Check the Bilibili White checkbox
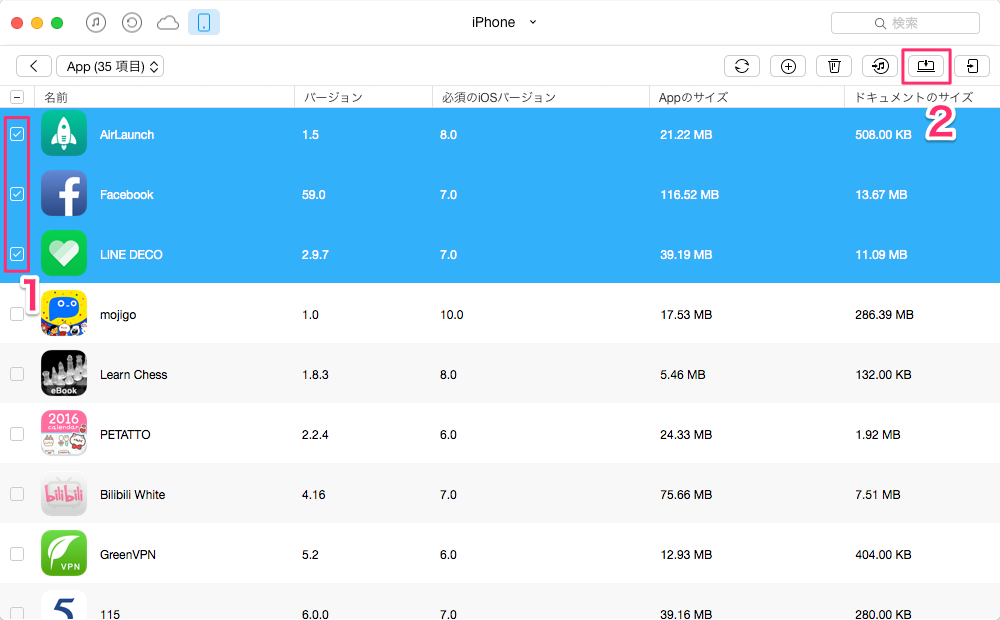This screenshot has height=620, width=1000. point(17,494)
